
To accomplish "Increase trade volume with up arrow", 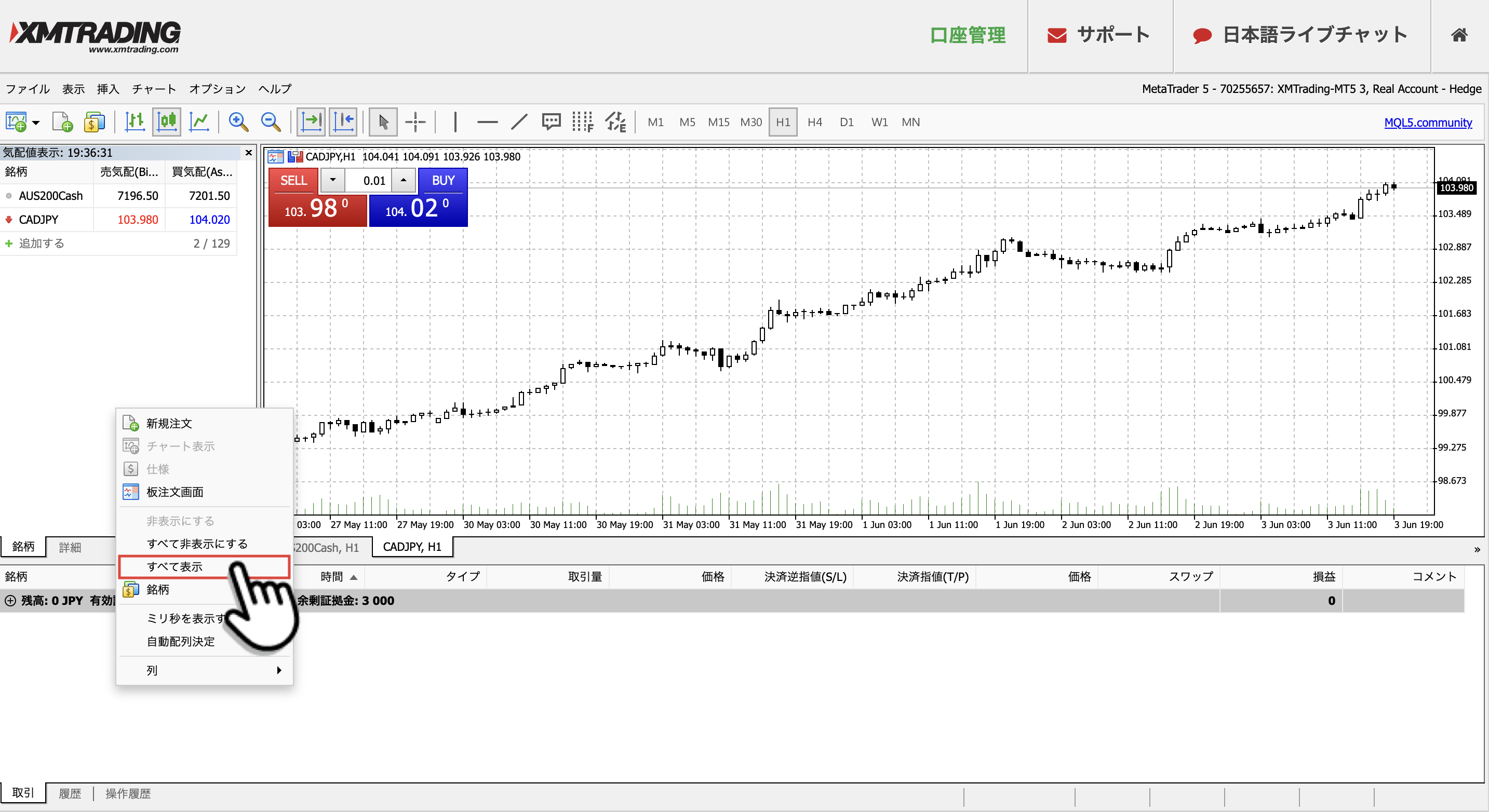I will (404, 180).
